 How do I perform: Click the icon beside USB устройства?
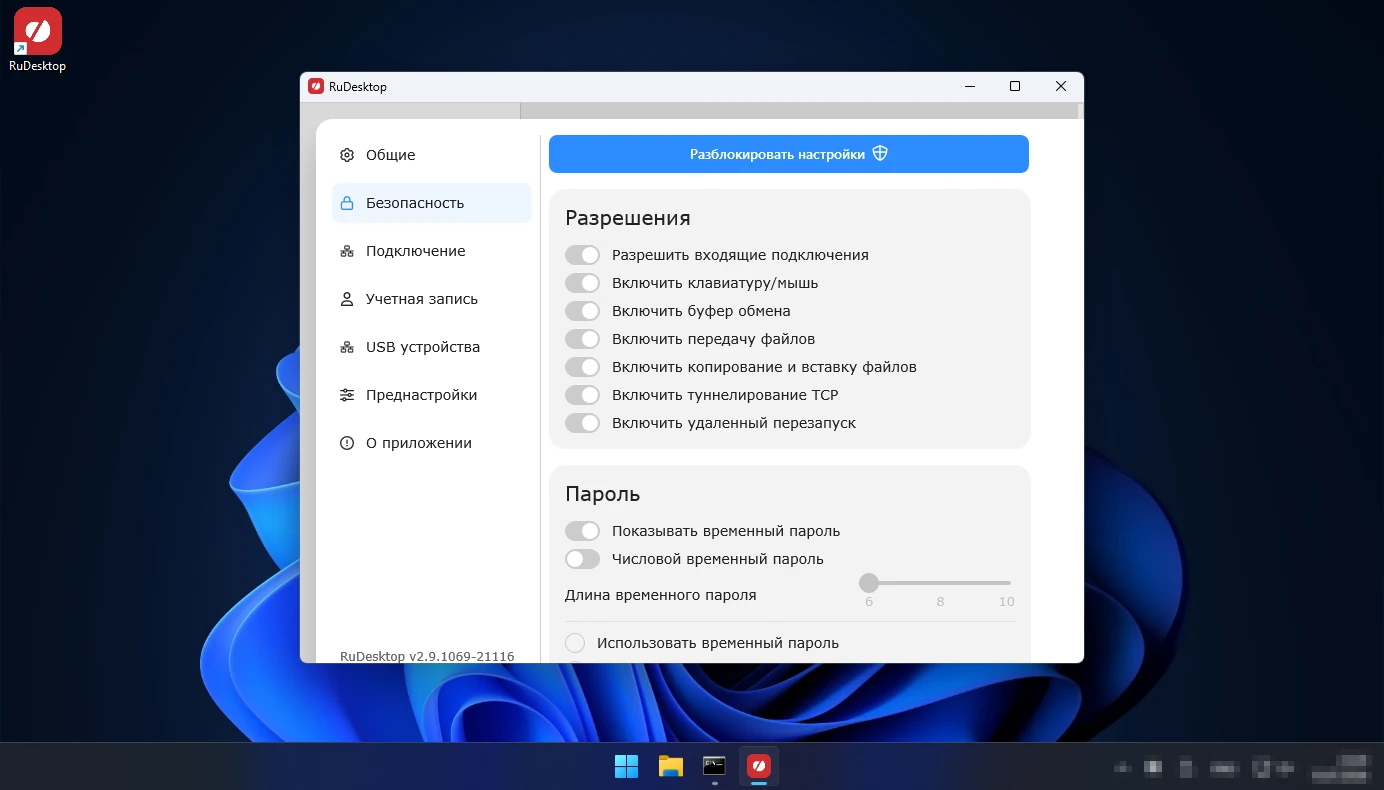point(347,347)
